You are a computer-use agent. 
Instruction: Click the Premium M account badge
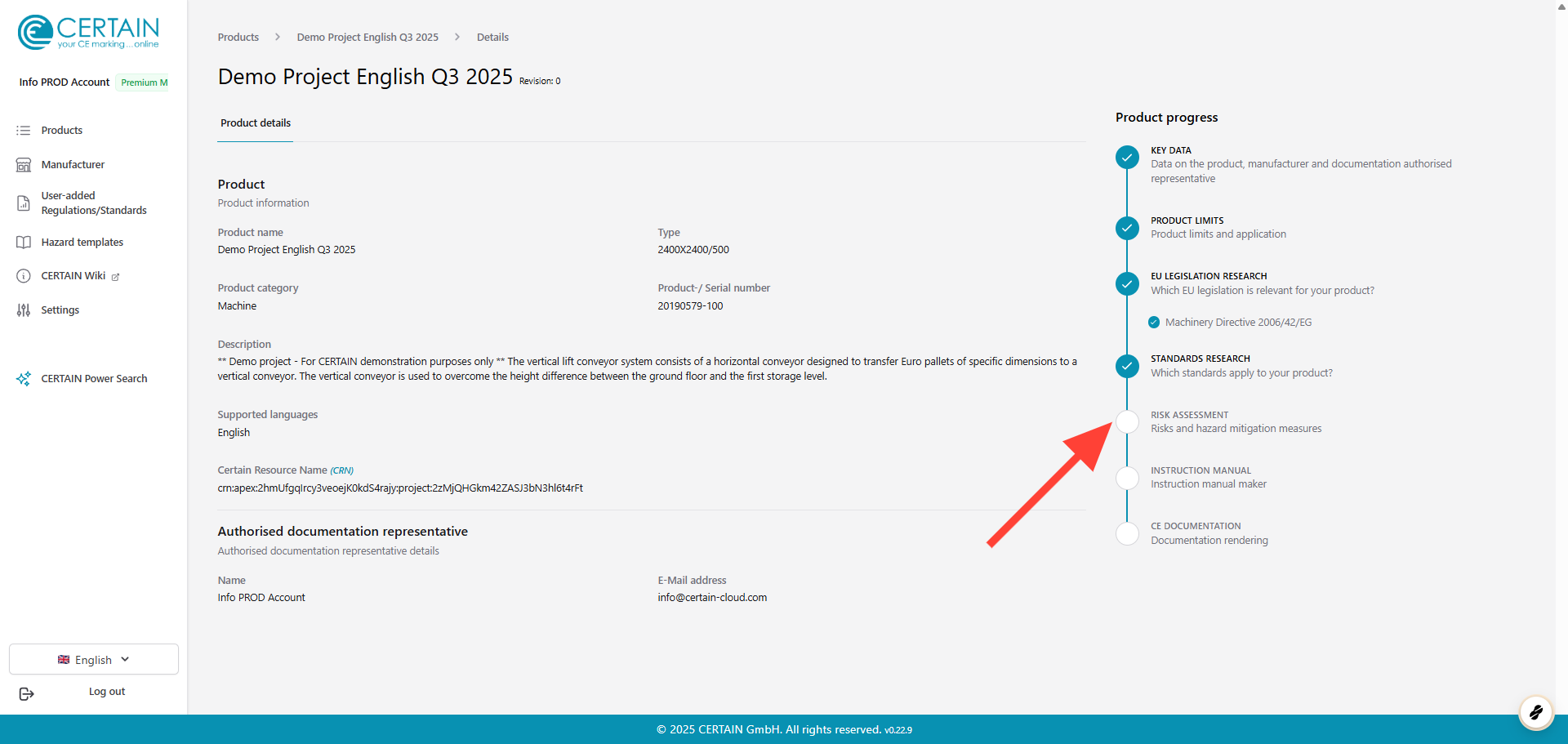[x=144, y=82]
